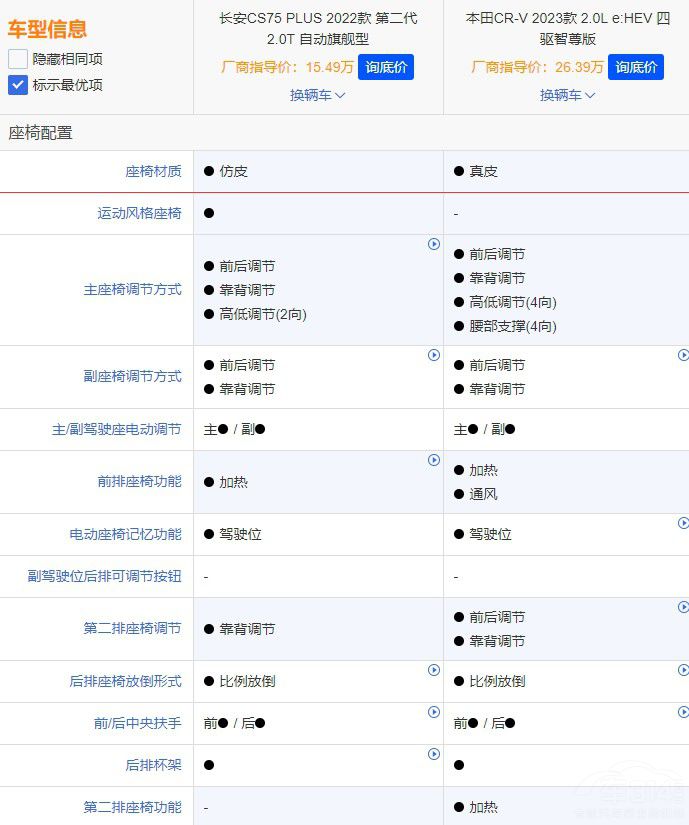Viewport: 689px width, 825px height.
Task: Click the play icon in Changan's 后排杯架 cell
Action: (x=434, y=754)
